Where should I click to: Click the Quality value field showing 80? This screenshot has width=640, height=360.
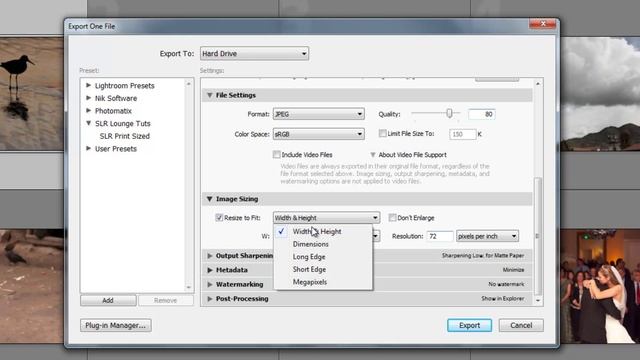(x=482, y=114)
